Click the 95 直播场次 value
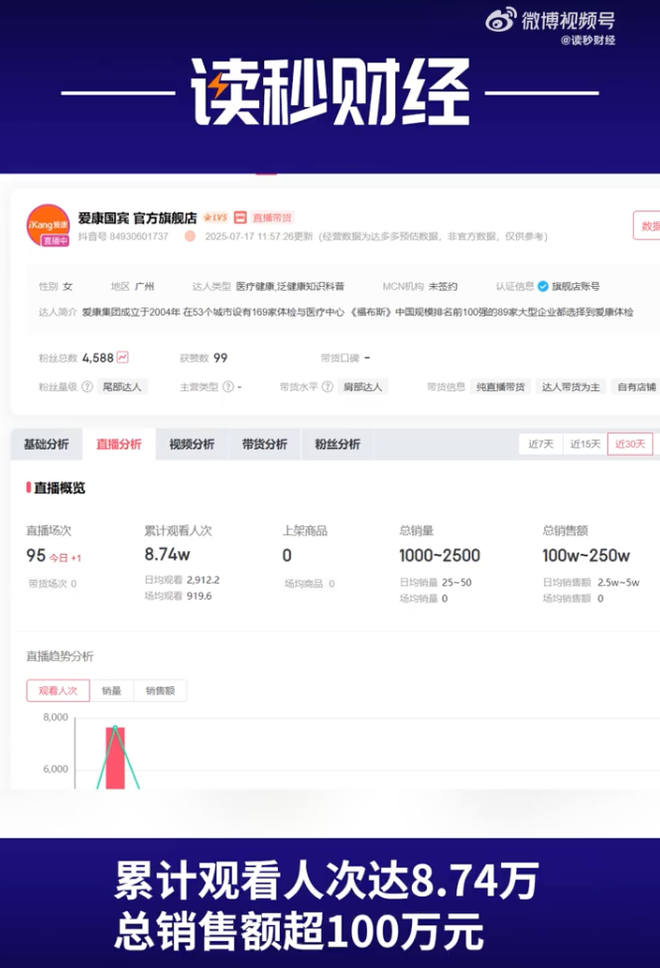This screenshot has height=968, width=660. pyautogui.click(x=36, y=556)
